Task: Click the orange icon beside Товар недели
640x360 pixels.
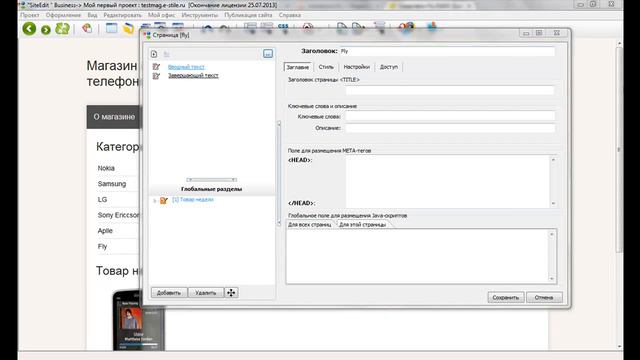Action: click(x=164, y=200)
